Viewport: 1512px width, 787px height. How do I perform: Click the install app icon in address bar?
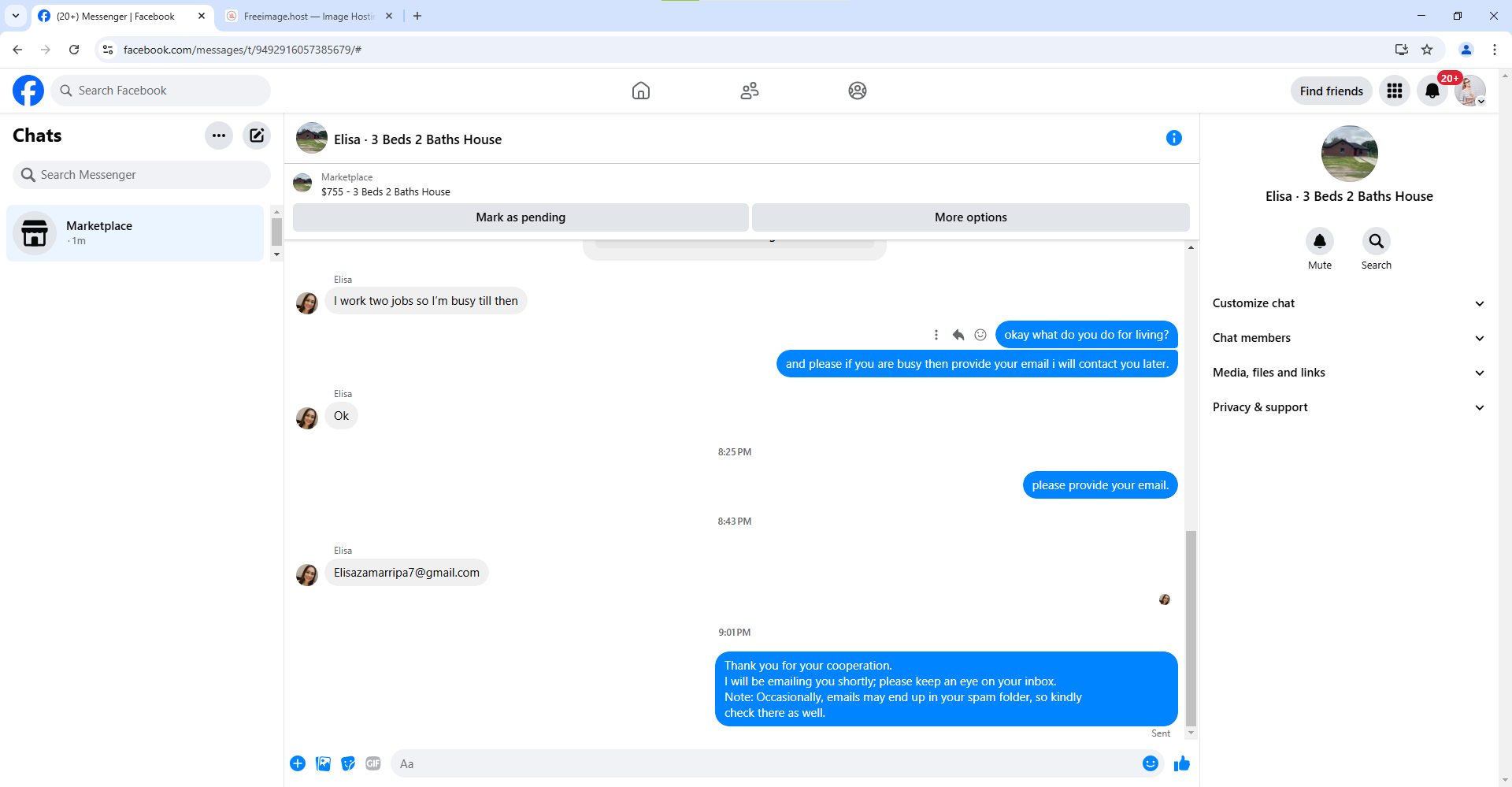[1402, 50]
